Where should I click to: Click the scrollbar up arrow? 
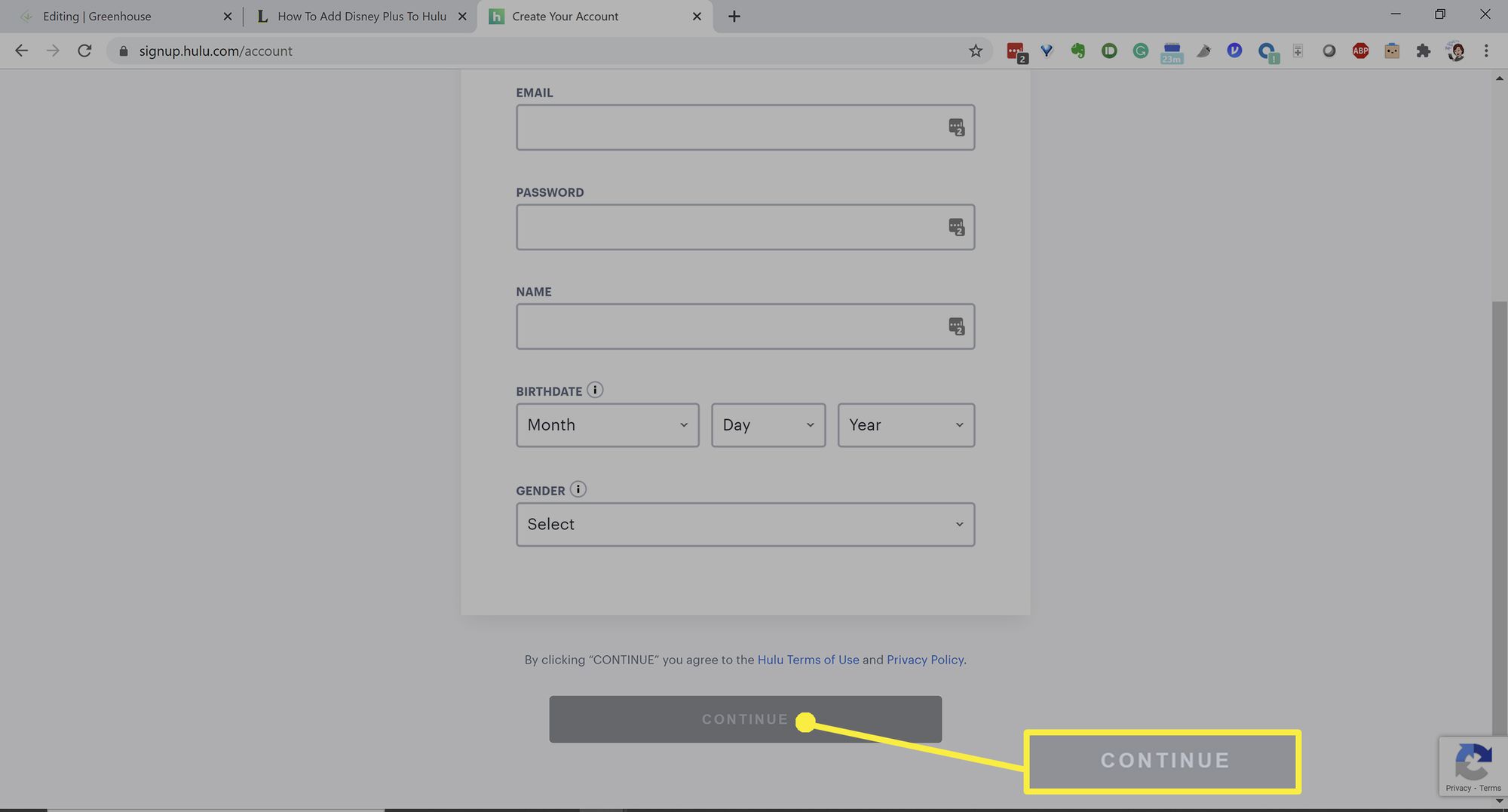pos(1500,78)
